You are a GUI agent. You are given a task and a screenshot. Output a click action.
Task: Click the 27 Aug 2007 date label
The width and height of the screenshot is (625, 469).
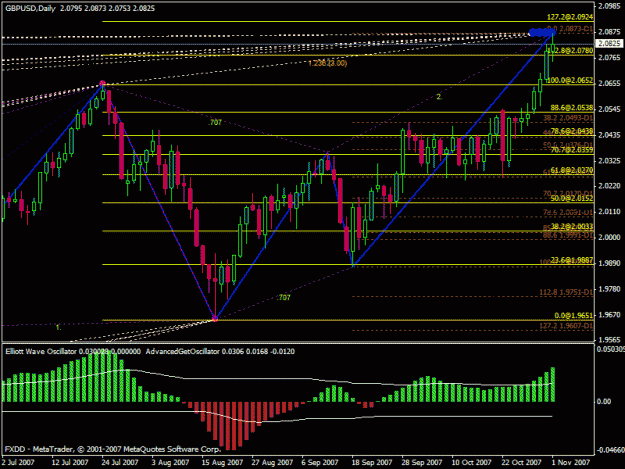272,463
